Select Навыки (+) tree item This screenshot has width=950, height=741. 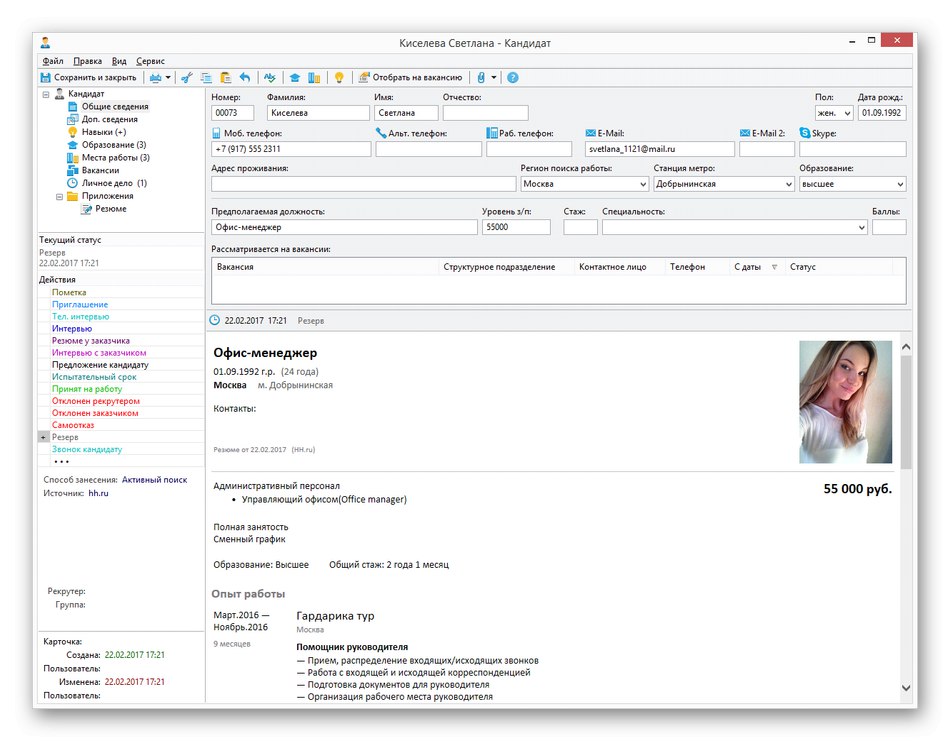click(104, 132)
